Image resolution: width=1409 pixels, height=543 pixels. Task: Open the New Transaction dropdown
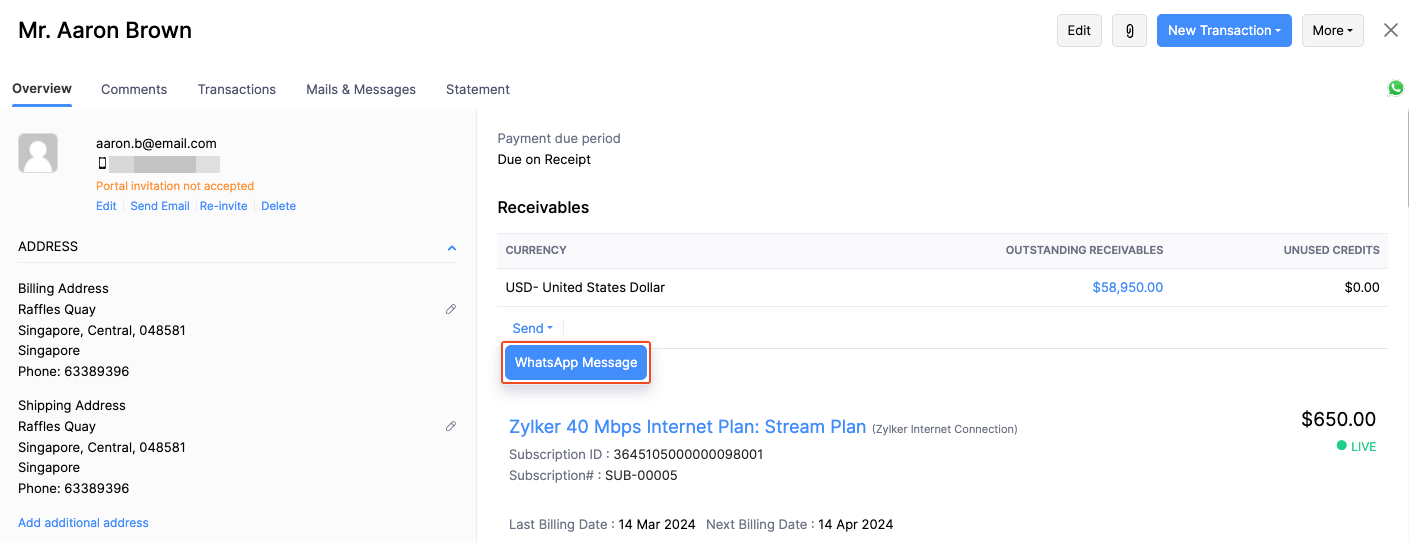pyautogui.click(x=1223, y=31)
